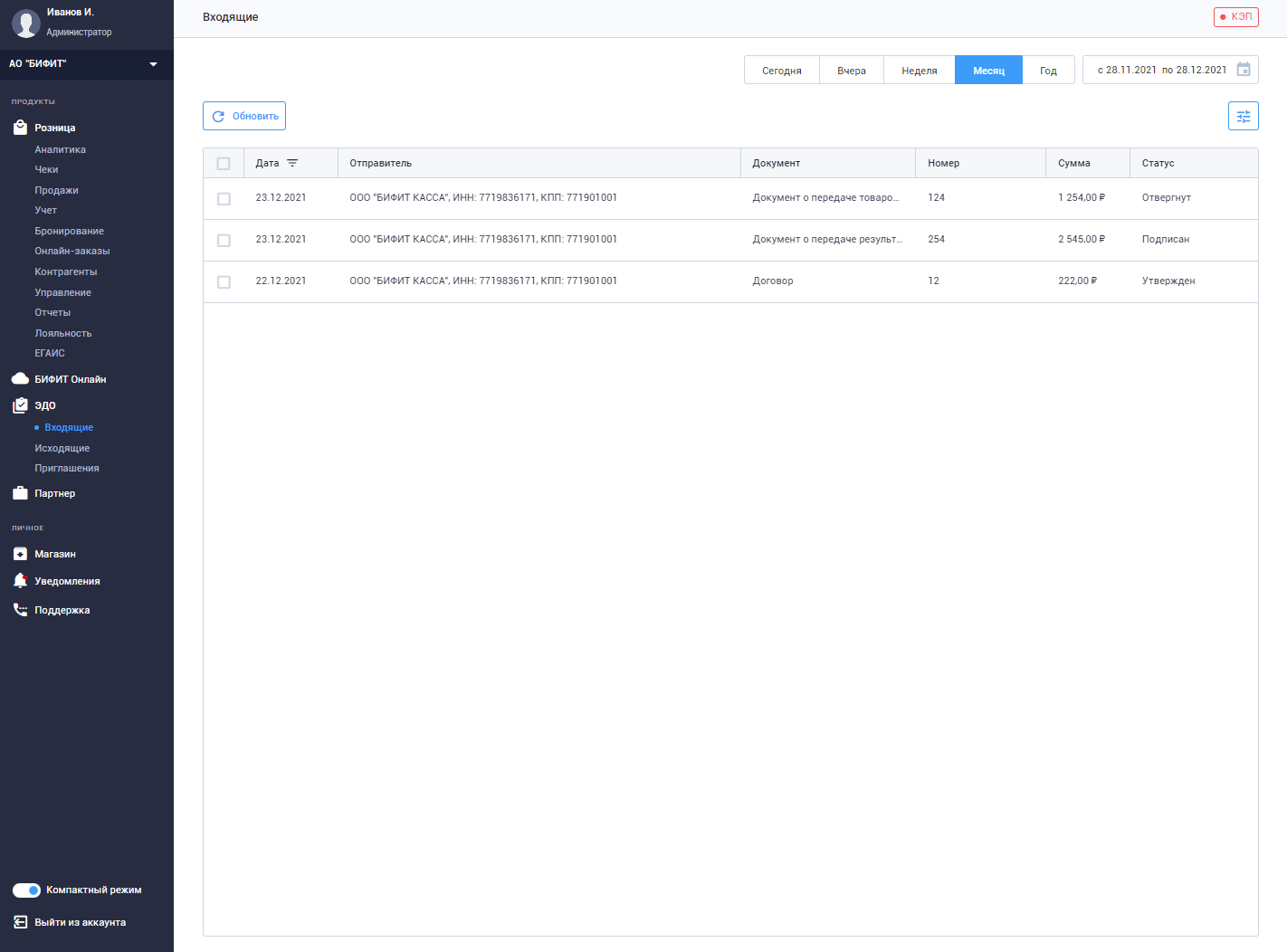Expand the АО "БИФИТ" organization dropdown
Image resolution: width=1287 pixels, height=952 pixels.
tap(87, 64)
